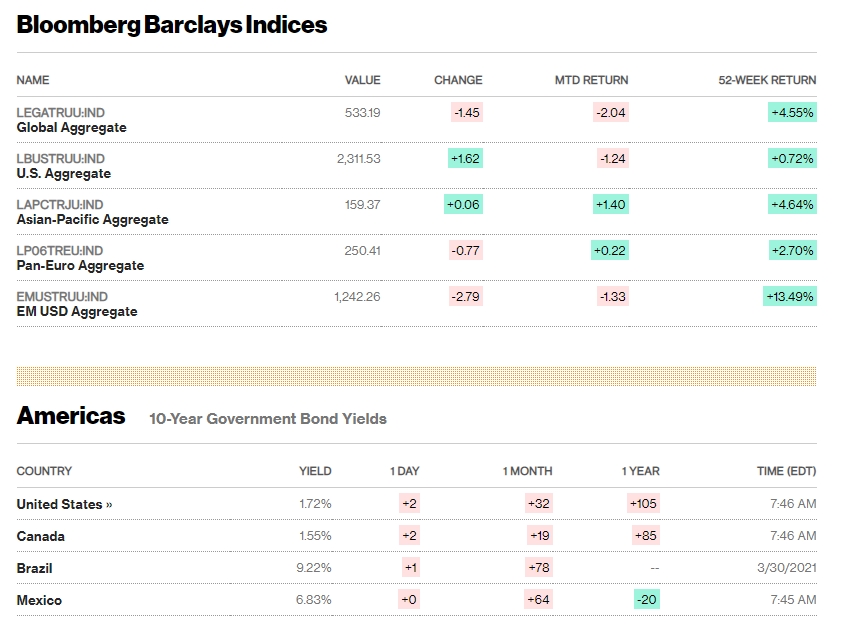The image size is (868, 643).
Task: Click the Brazil country row
Action: pos(35,568)
